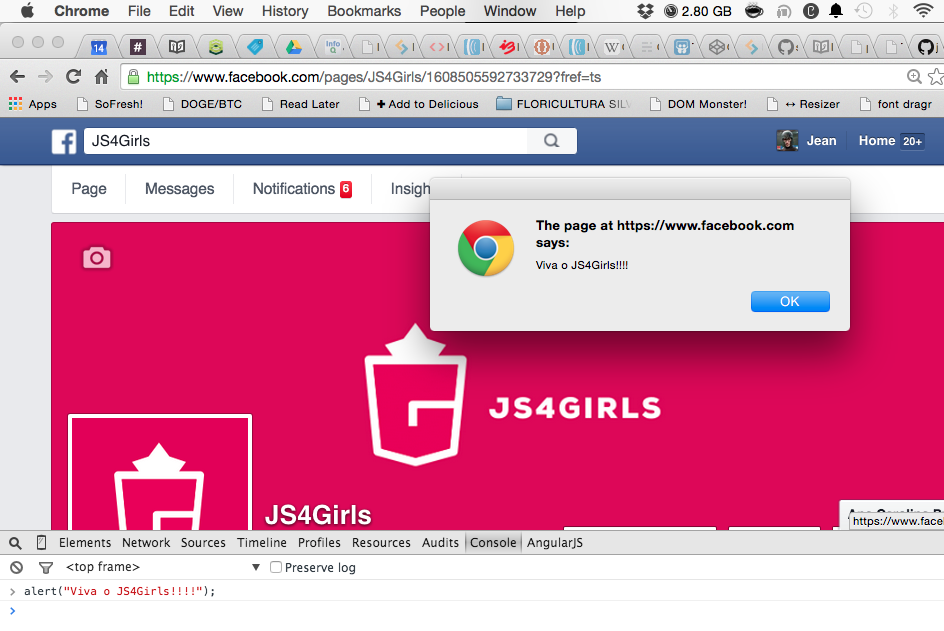Open the Read Later bookmark

[x=301, y=104]
